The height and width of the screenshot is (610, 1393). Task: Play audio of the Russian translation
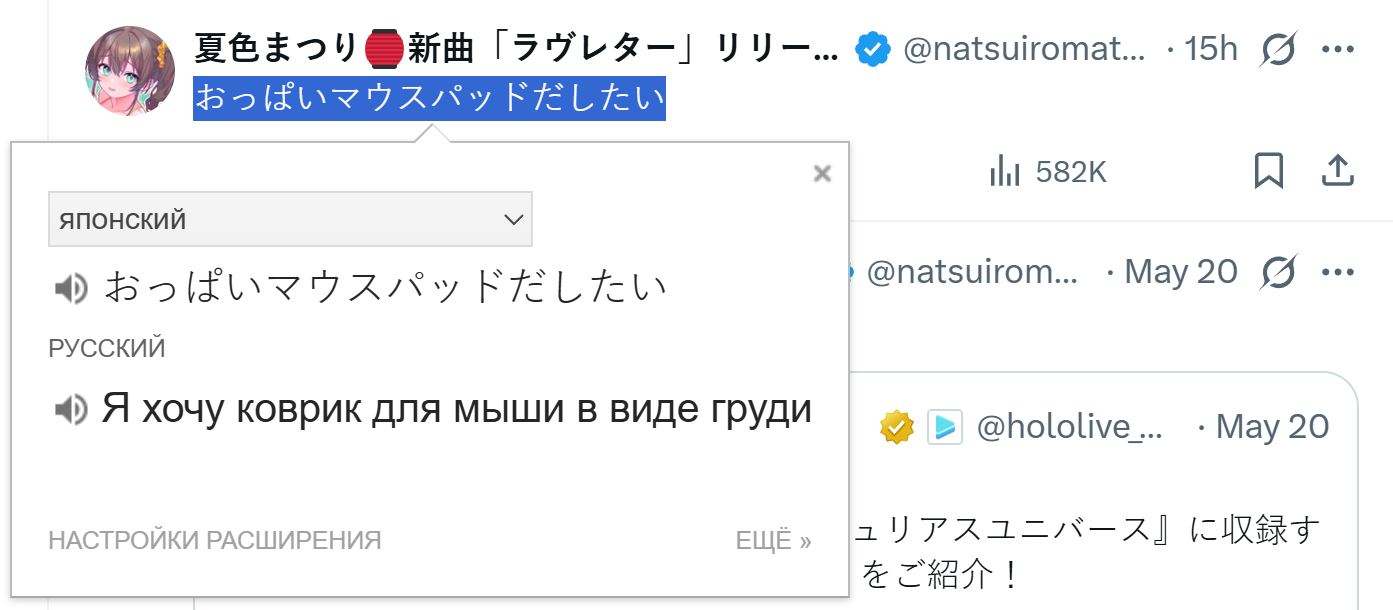[x=70, y=409]
